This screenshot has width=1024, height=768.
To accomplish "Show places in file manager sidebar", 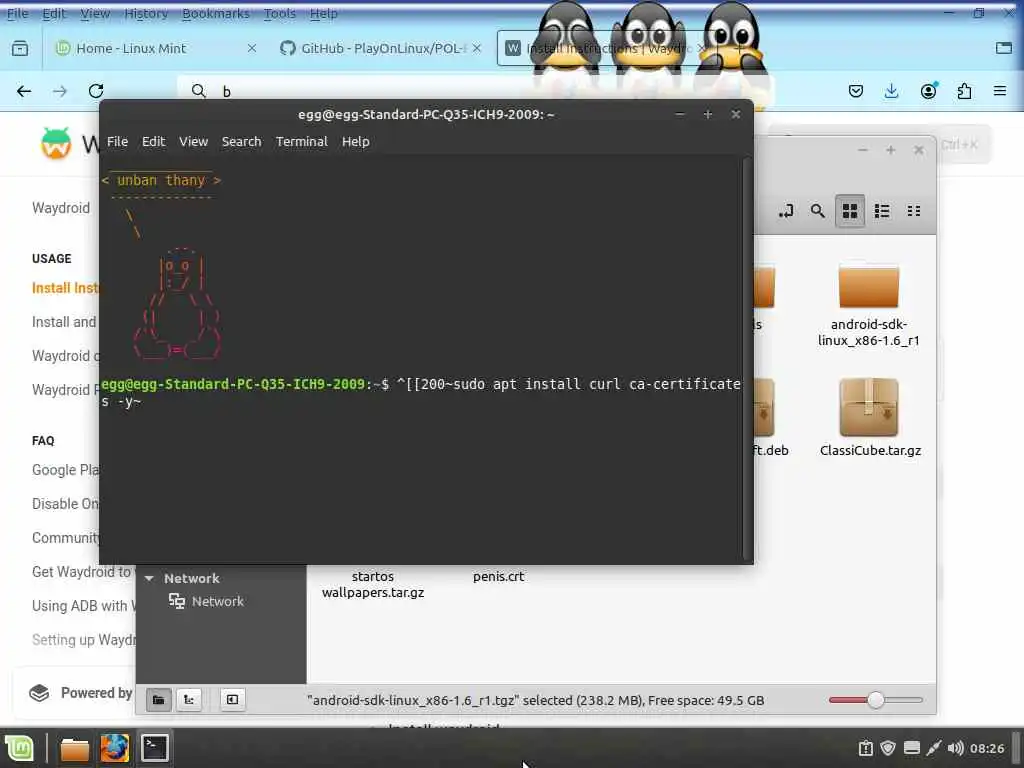I will point(158,700).
